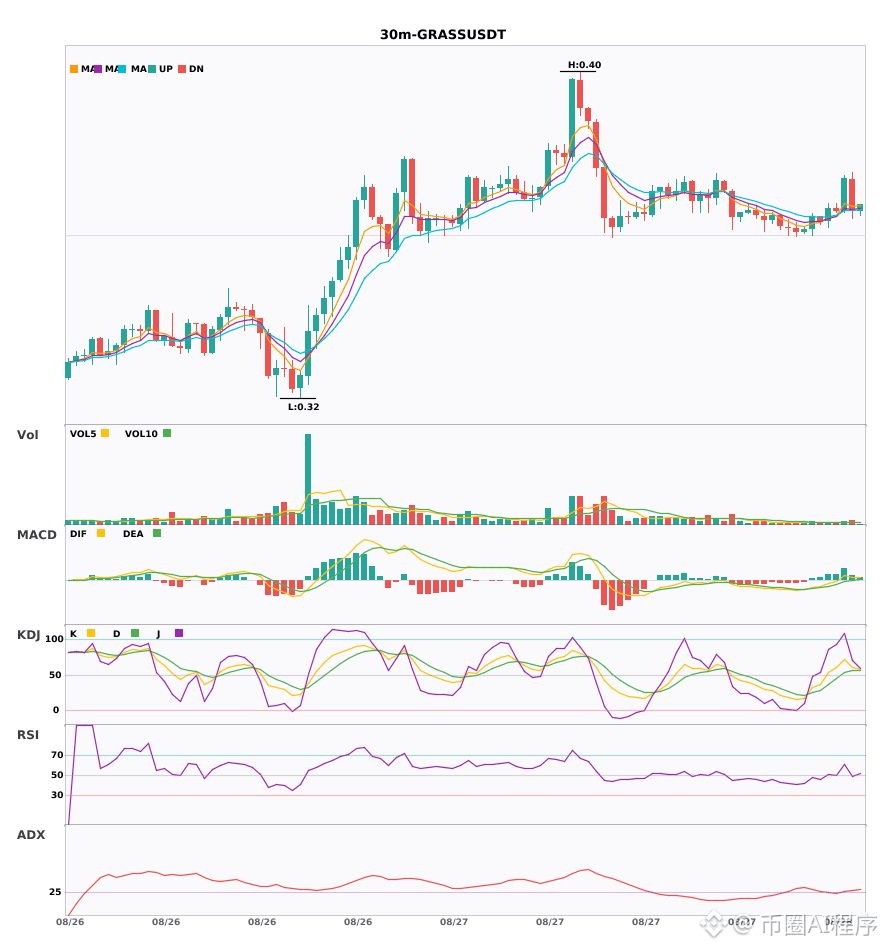Select the KDJ panel label
The height and width of the screenshot is (950, 885).
click(28, 635)
